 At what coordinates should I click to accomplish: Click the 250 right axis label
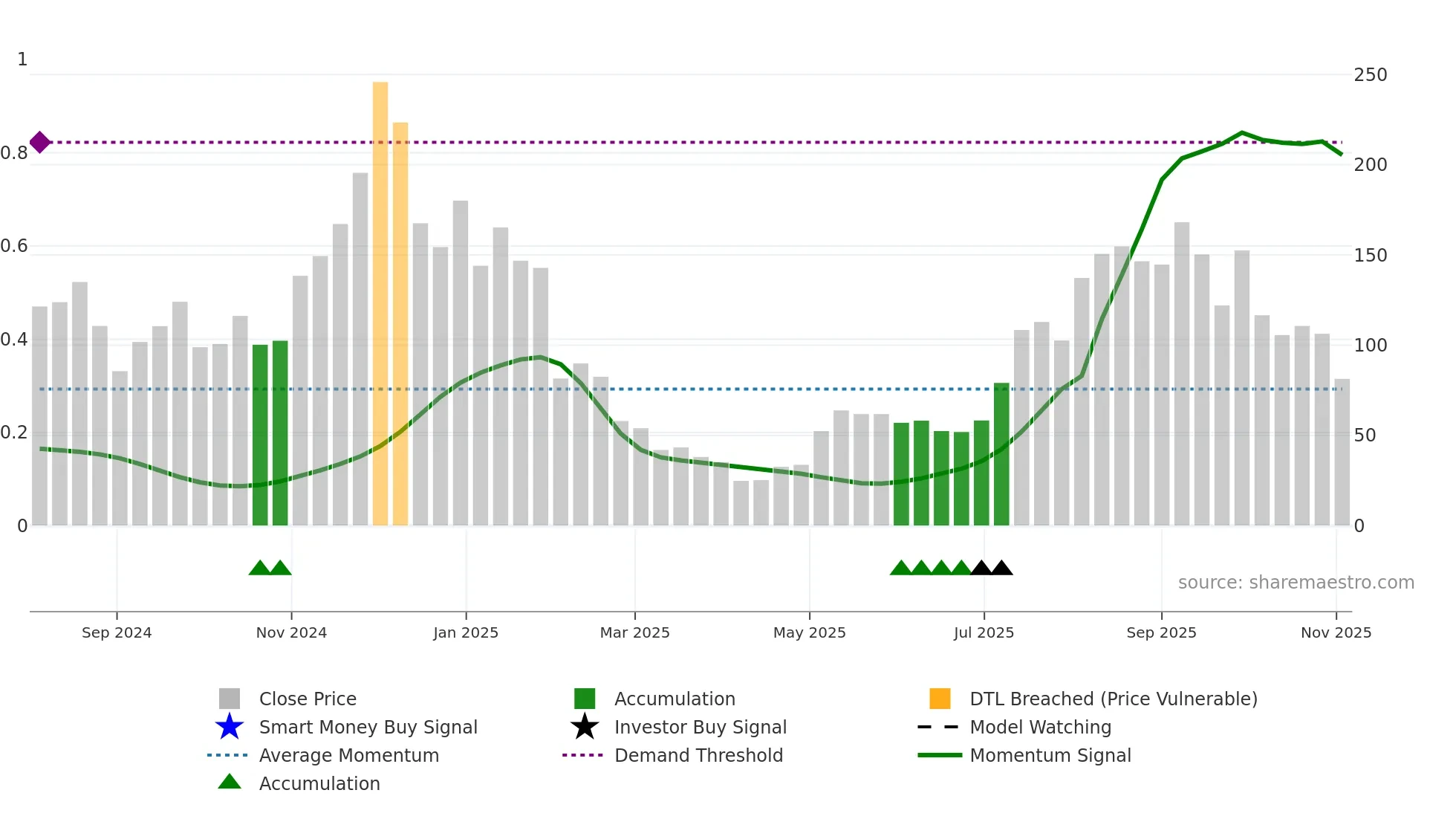tap(1370, 75)
